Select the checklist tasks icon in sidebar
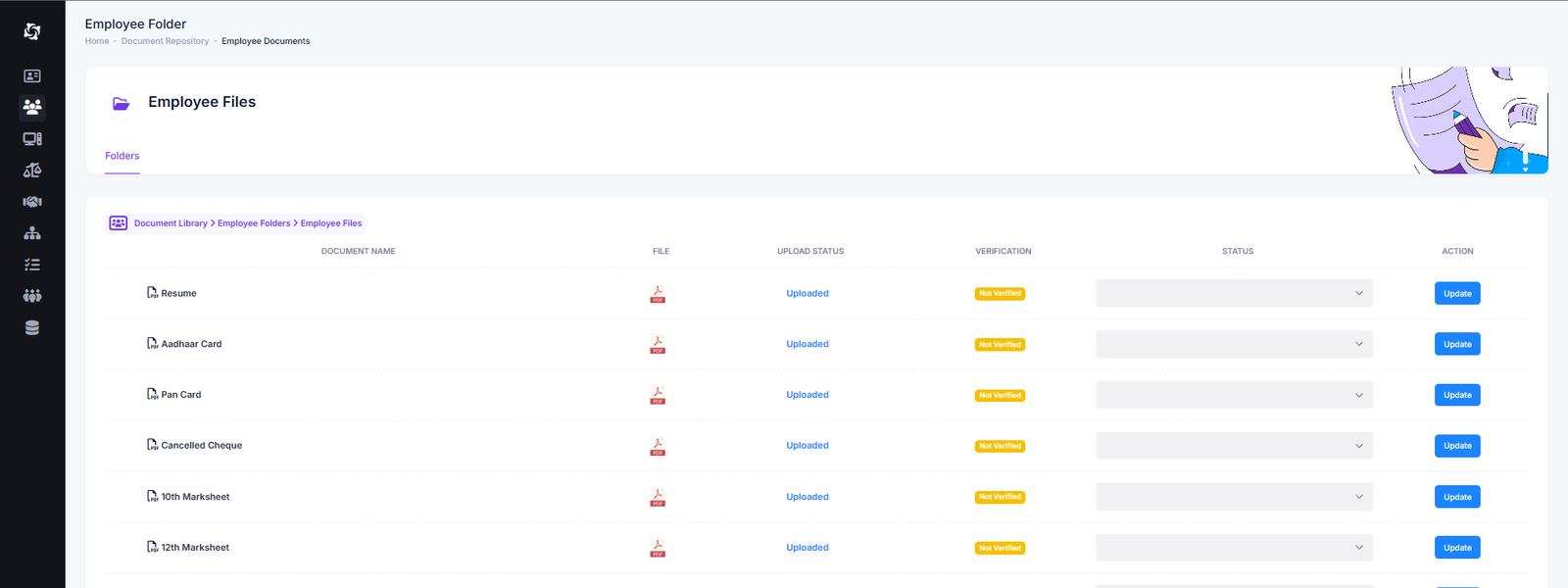 click(32, 265)
